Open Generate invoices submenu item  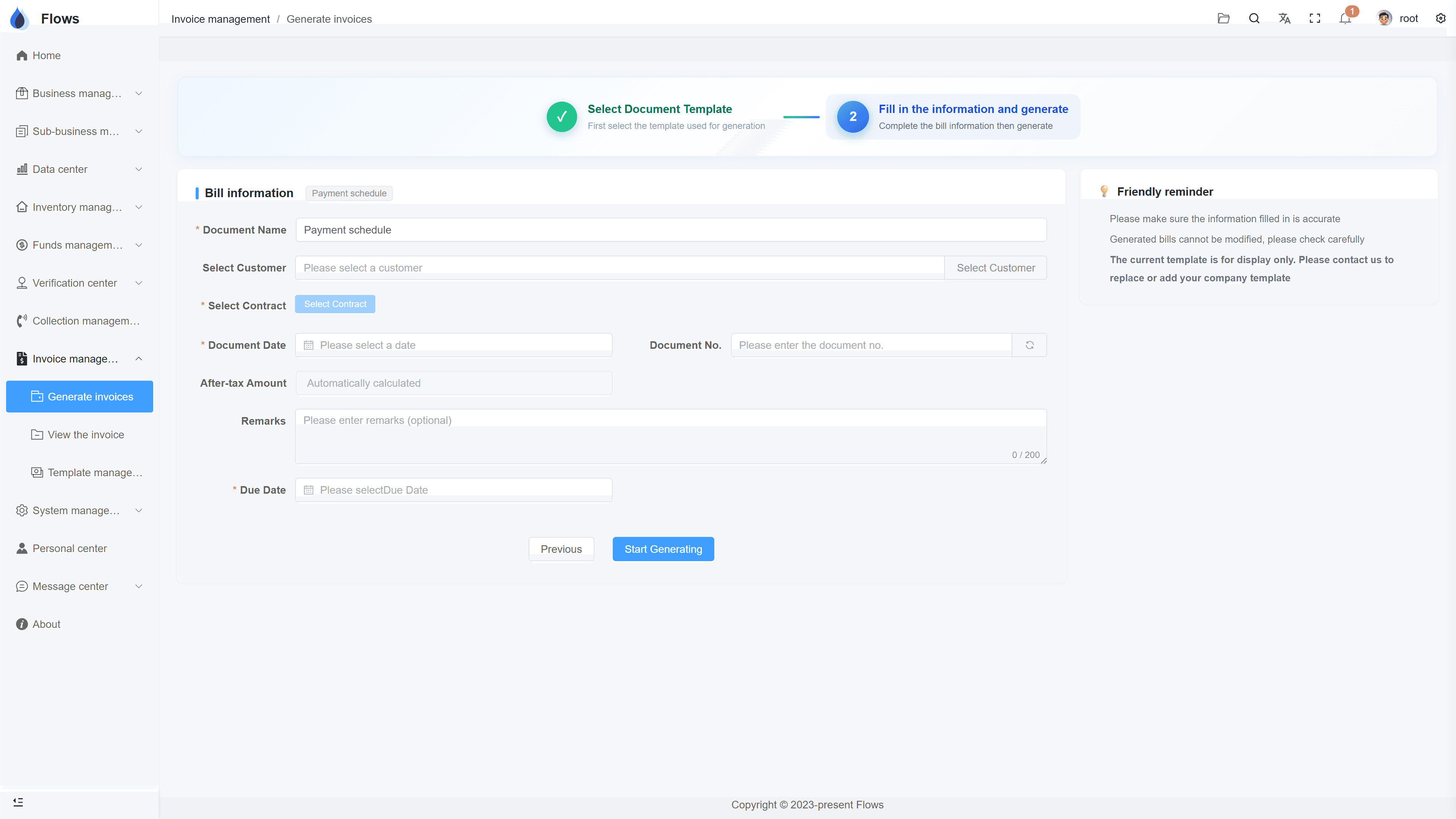(80, 396)
